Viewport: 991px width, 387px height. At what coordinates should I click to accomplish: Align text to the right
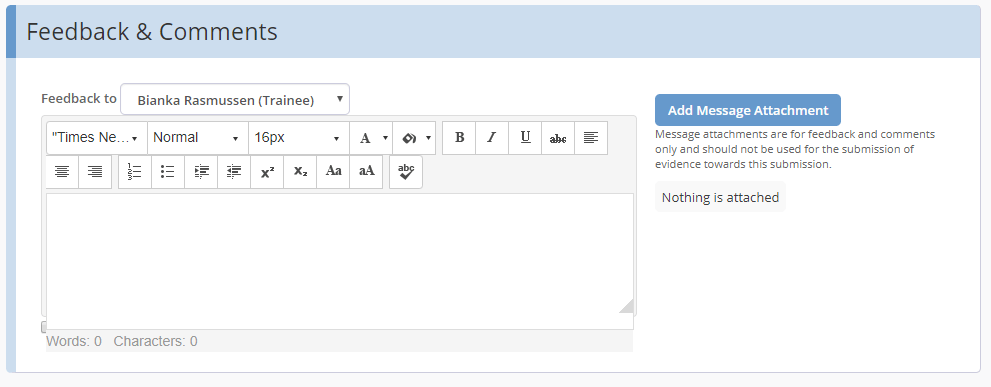click(x=95, y=172)
